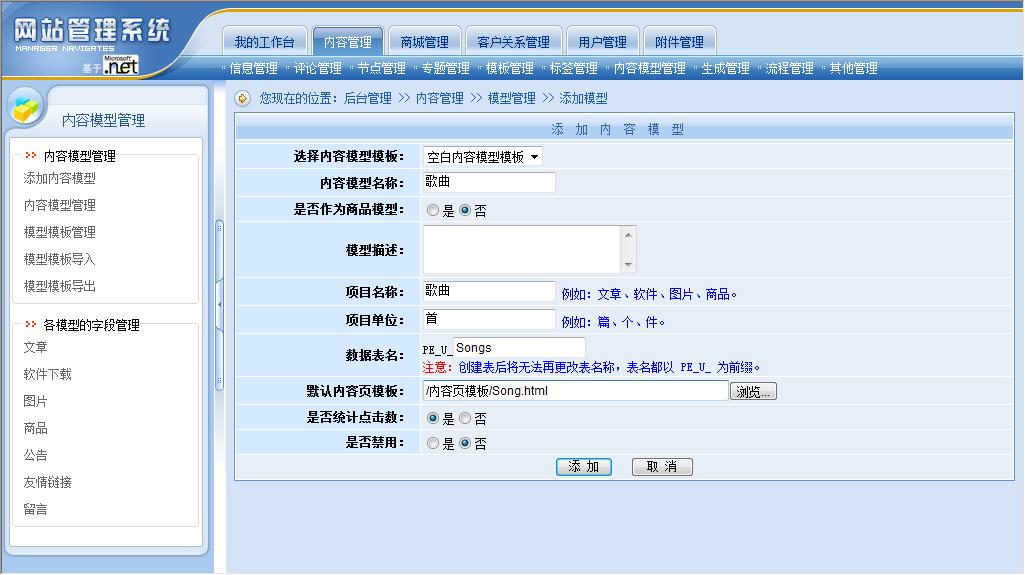
Task: Click the 浏览... button for template
Action: [754, 392]
